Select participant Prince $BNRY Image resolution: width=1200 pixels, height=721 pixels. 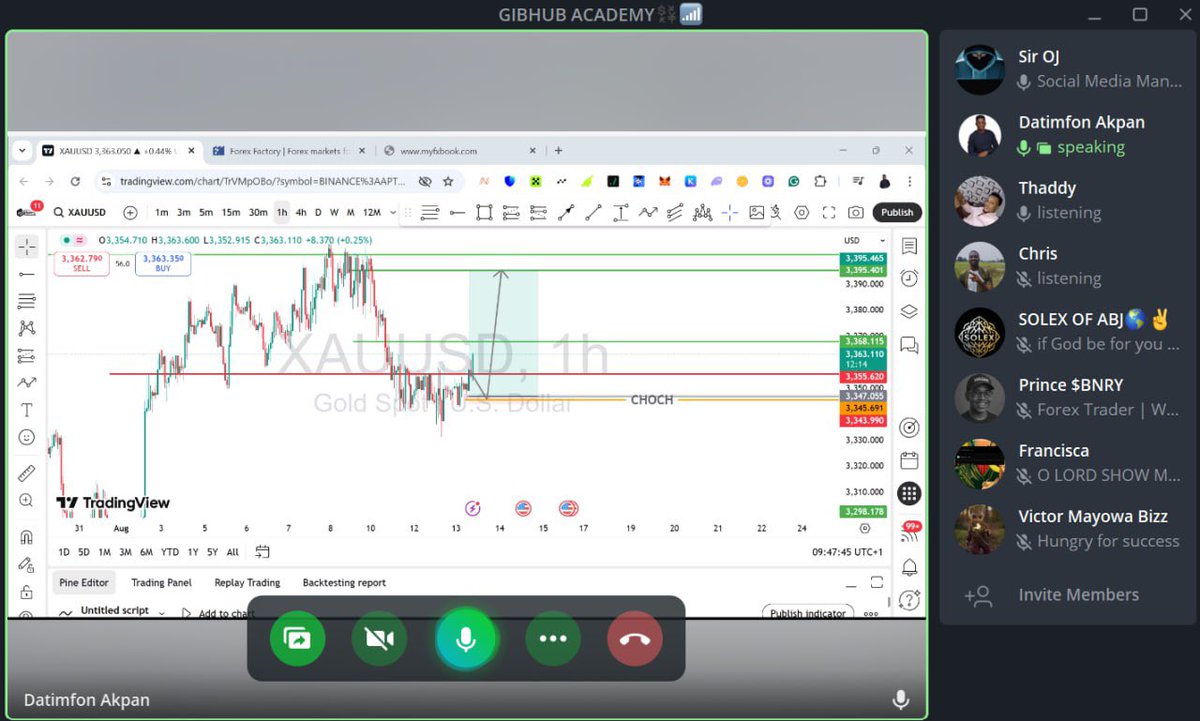[1069, 398]
